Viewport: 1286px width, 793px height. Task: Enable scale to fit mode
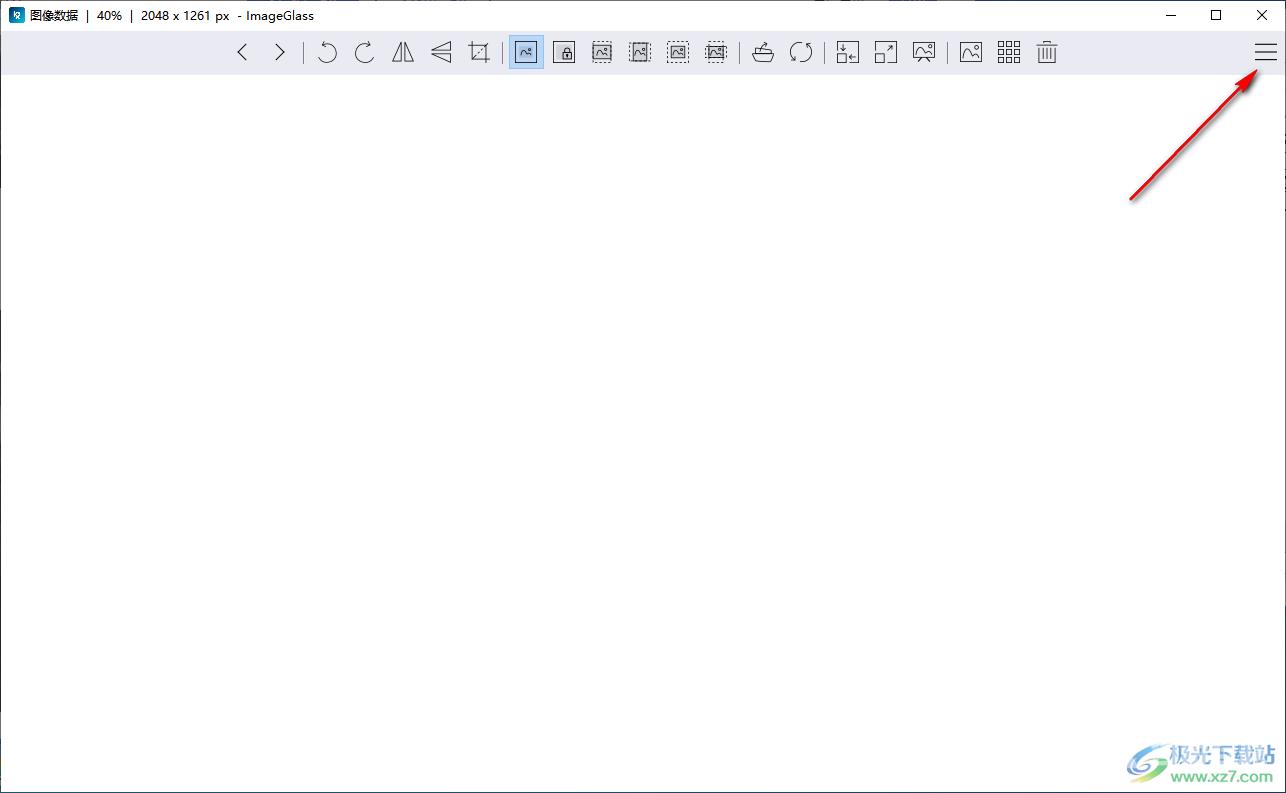(x=678, y=53)
